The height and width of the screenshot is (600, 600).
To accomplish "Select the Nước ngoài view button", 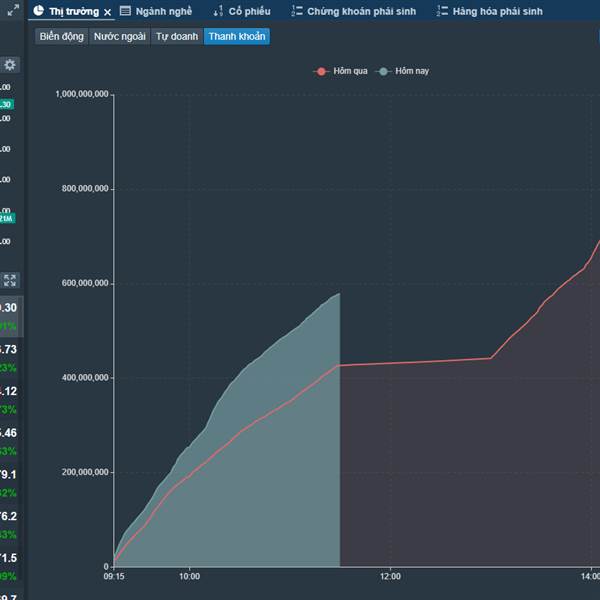I will pos(119,36).
